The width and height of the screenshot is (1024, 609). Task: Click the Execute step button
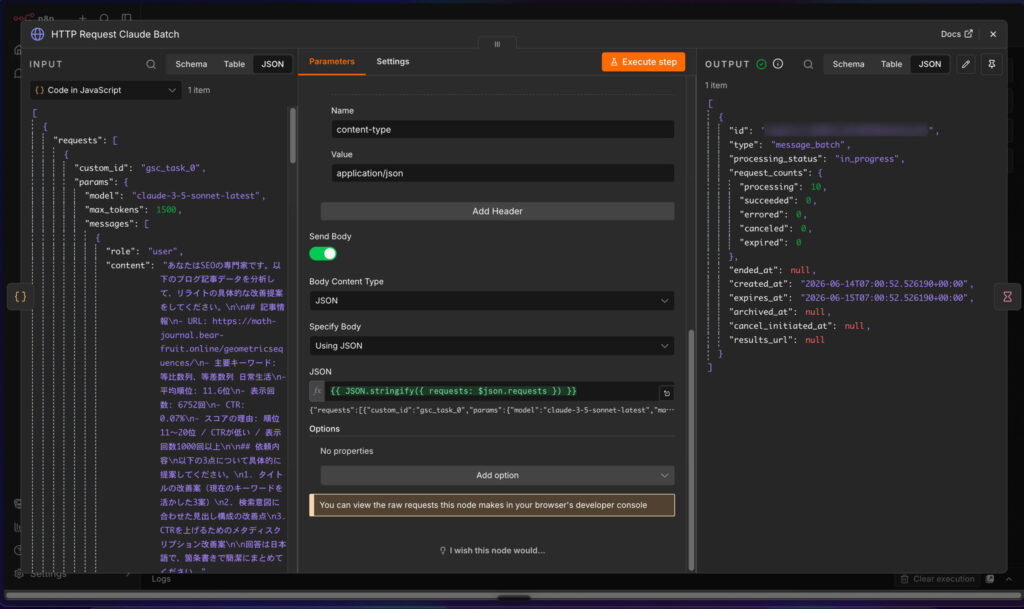click(643, 62)
